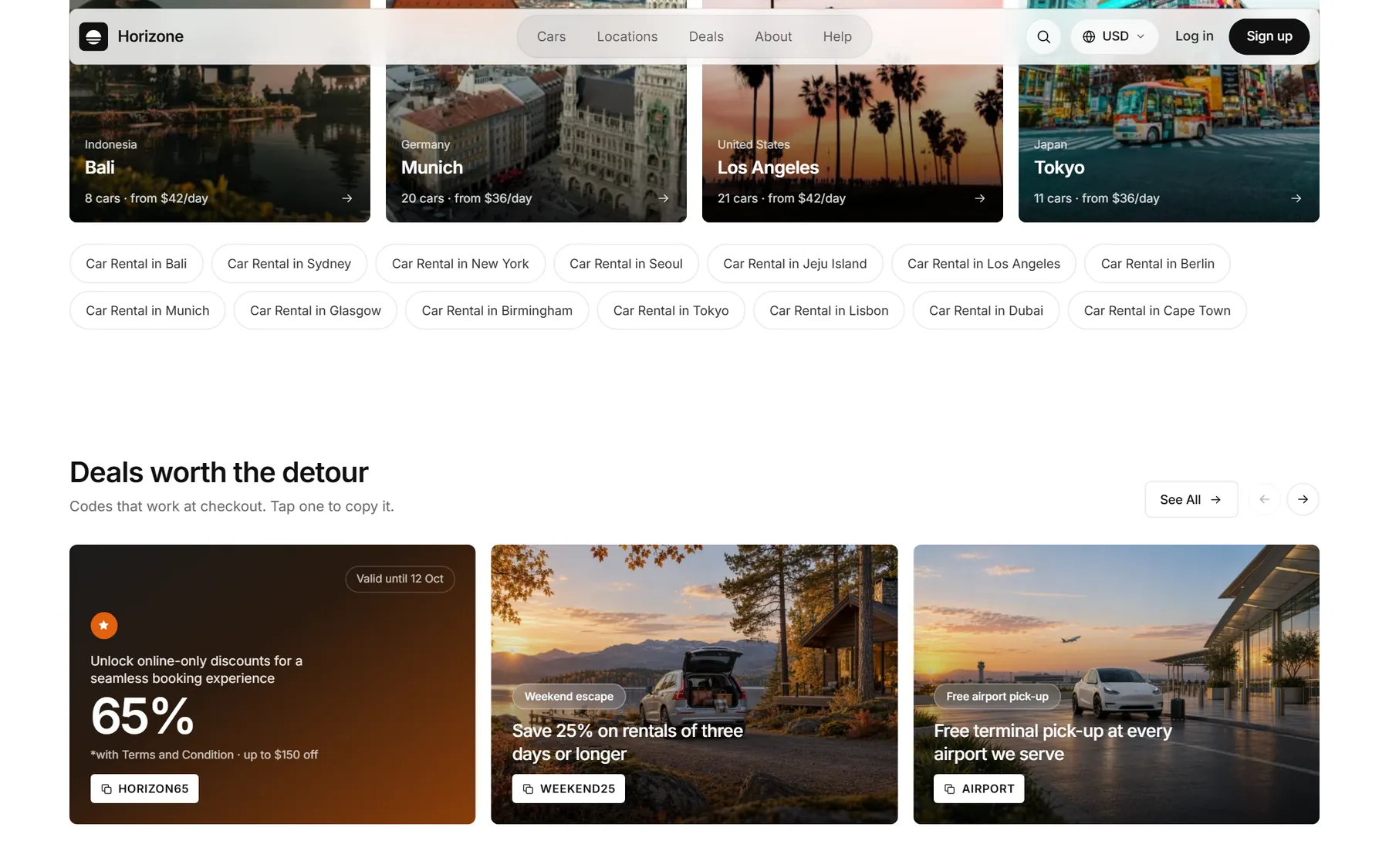Open the Cars nav item
The height and width of the screenshot is (868, 1389).
point(551,36)
